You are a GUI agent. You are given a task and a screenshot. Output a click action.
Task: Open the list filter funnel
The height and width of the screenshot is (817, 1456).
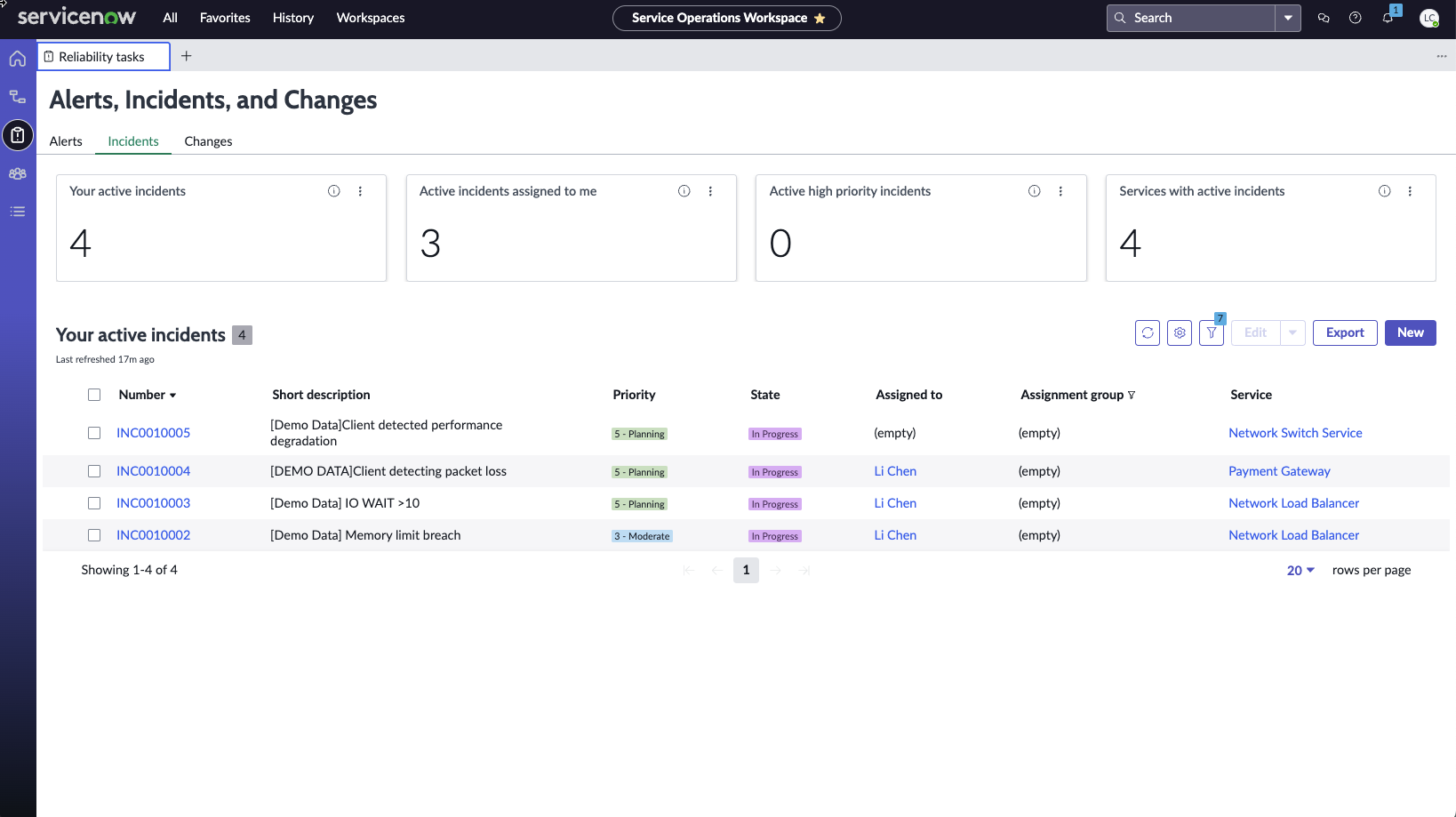[1212, 332]
